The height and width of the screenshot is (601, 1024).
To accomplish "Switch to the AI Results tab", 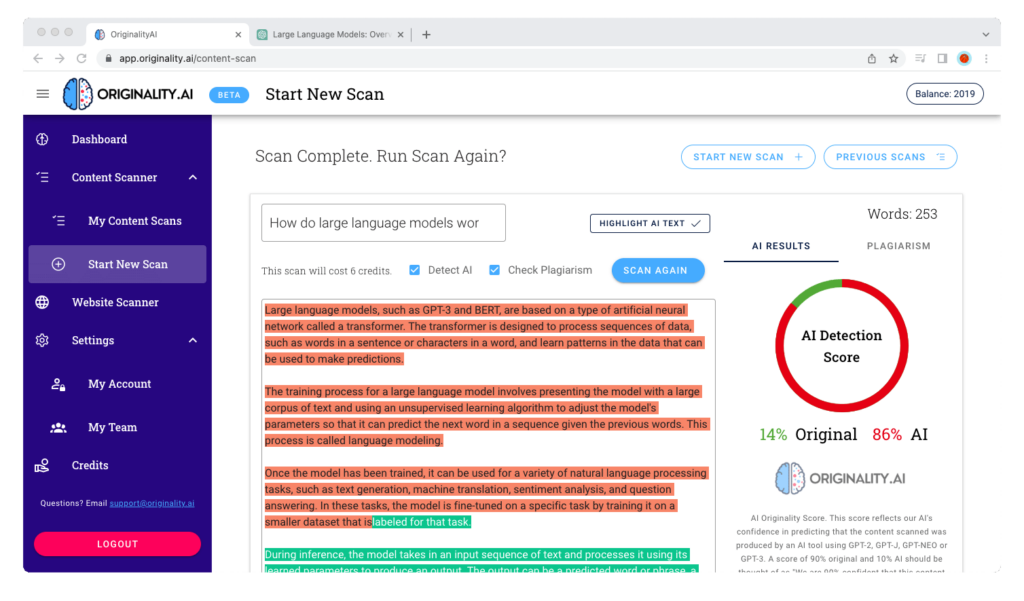I will [781, 246].
